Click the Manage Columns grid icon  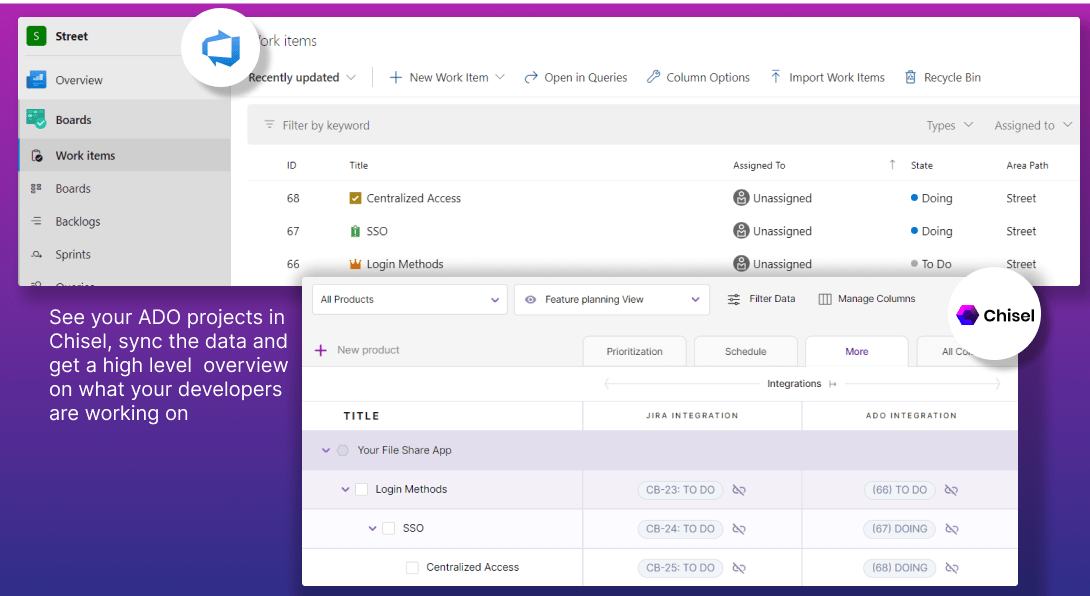tap(824, 299)
